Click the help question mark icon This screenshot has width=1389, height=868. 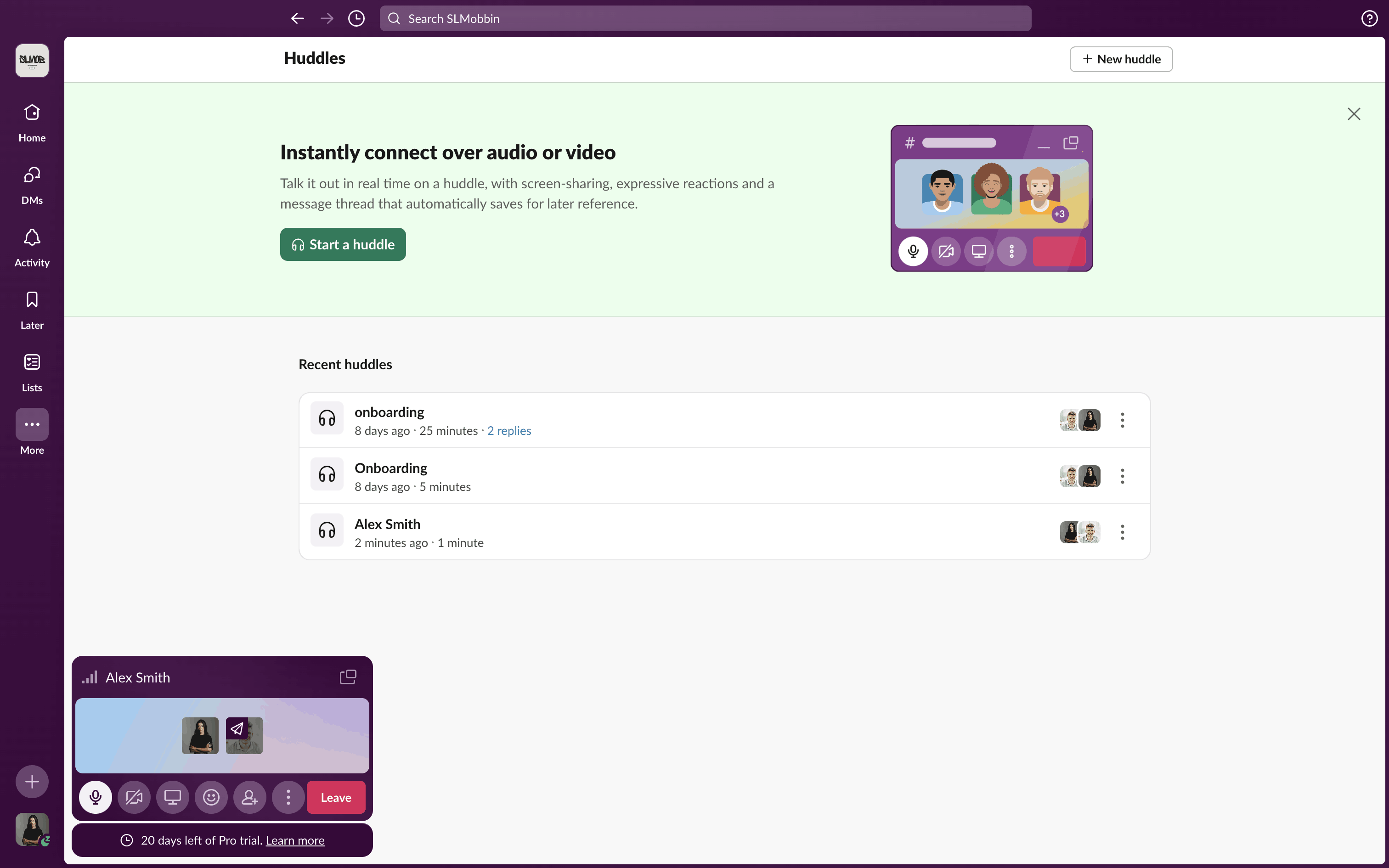tap(1369, 18)
